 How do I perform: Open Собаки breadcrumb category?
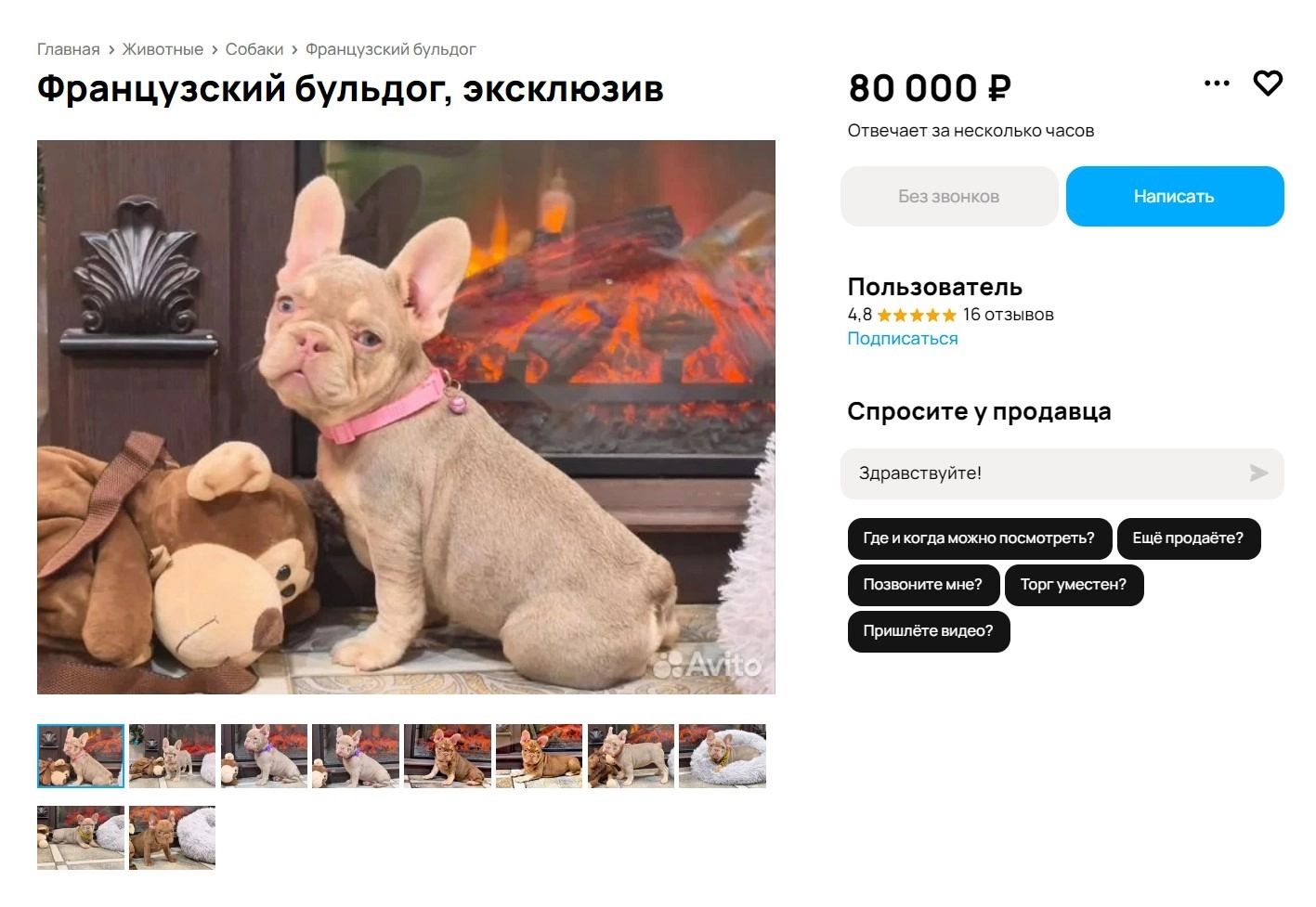254,49
